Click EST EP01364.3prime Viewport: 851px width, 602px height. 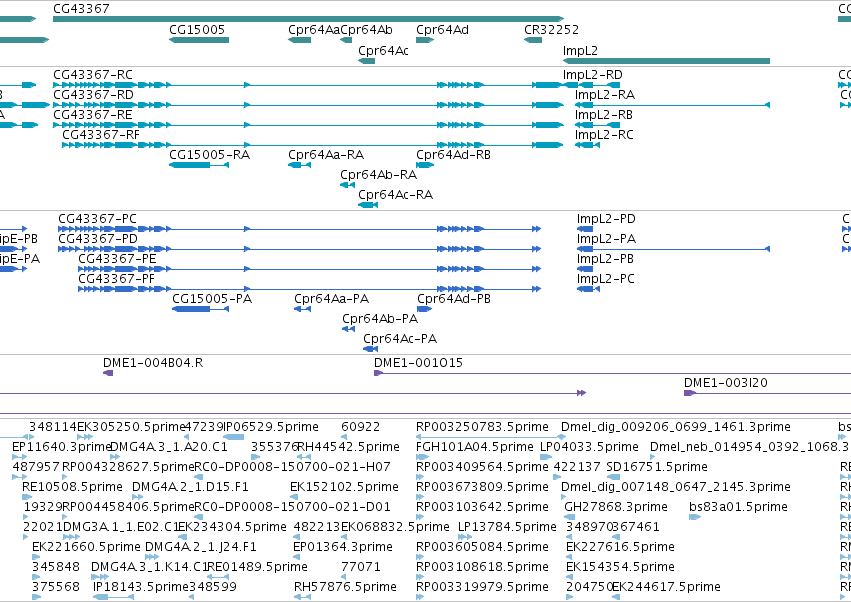[x=298, y=557]
